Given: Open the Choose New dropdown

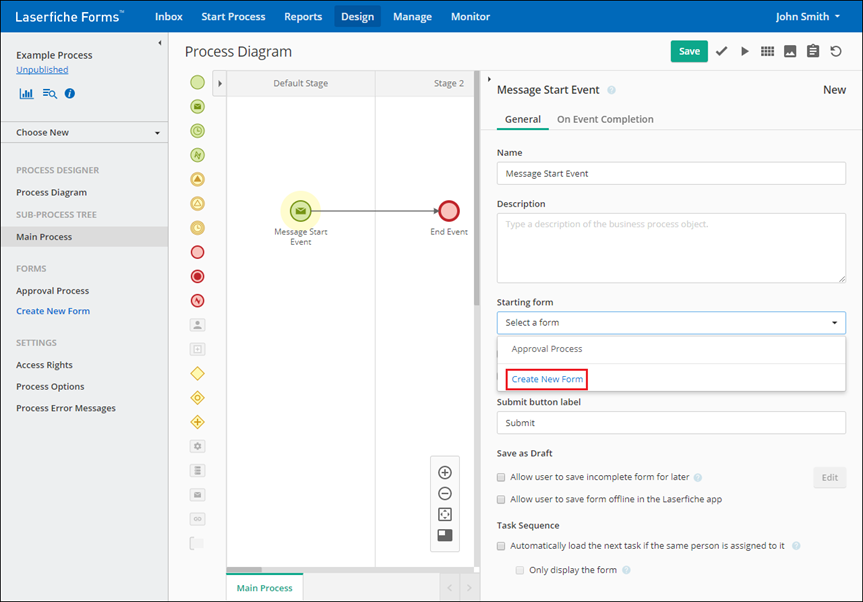Looking at the screenshot, I should [x=85, y=133].
